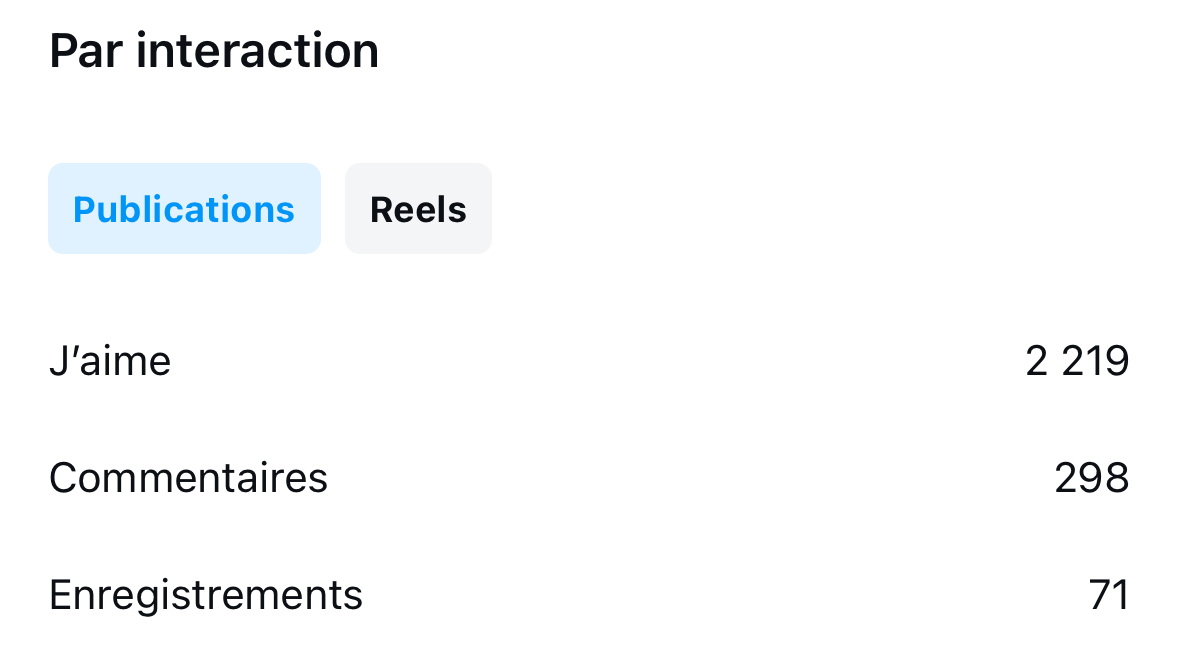Select the Publications tab
Screen dimensions: 1179x667
(x=184, y=209)
